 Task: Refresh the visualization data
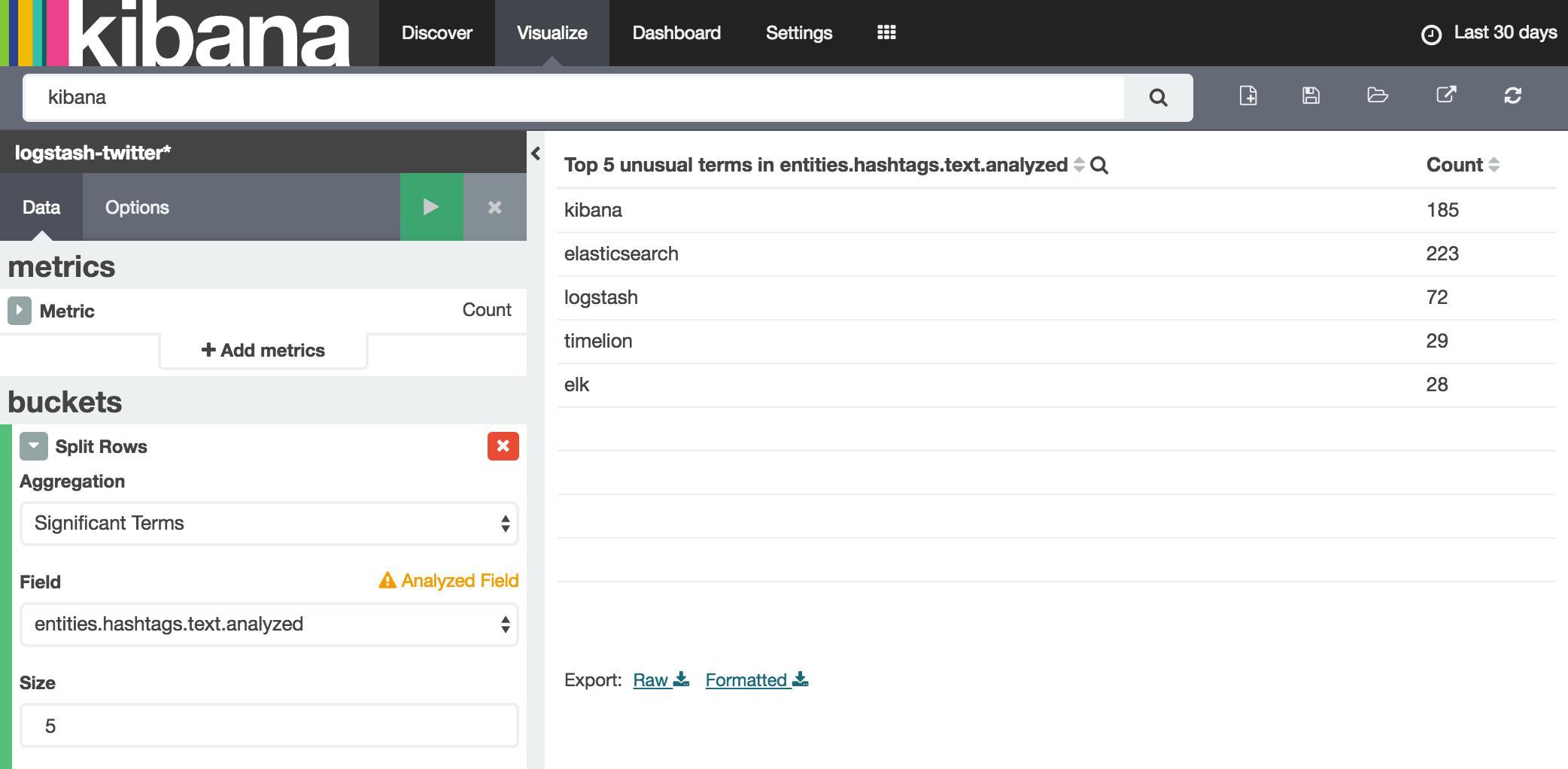pos(1513,96)
